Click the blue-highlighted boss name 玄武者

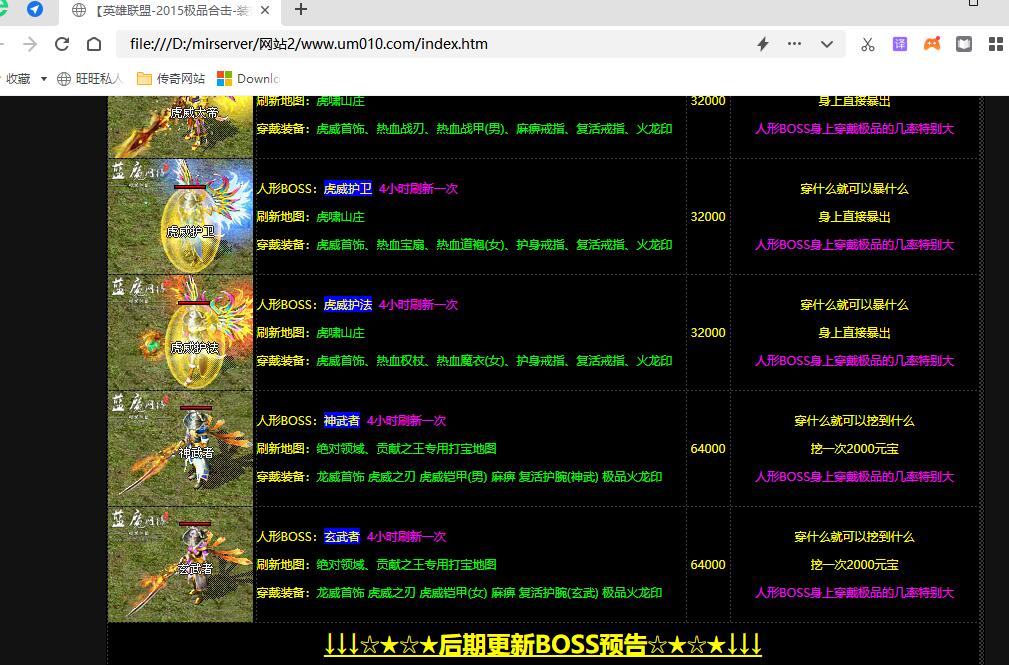(x=342, y=536)
